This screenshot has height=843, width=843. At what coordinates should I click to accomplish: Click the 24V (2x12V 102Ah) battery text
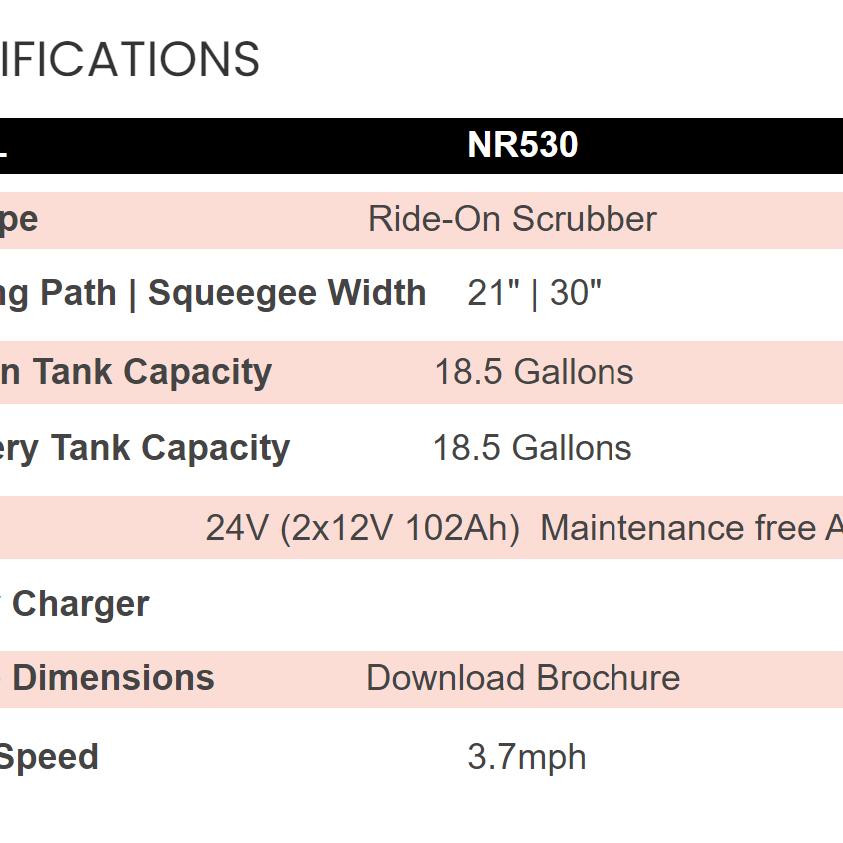pos(362,528)
